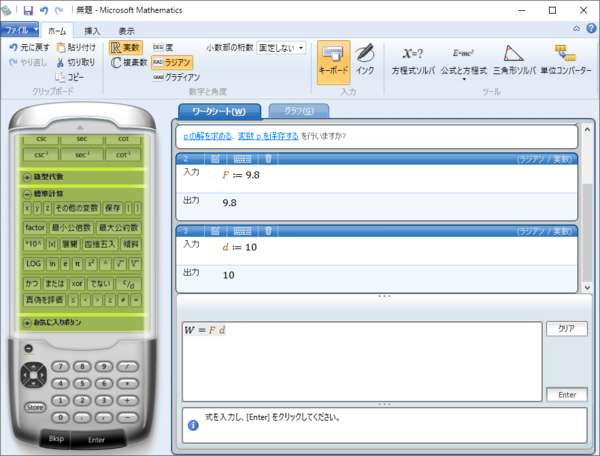Open the ワークシート(W) tab

tap(219, 111)
